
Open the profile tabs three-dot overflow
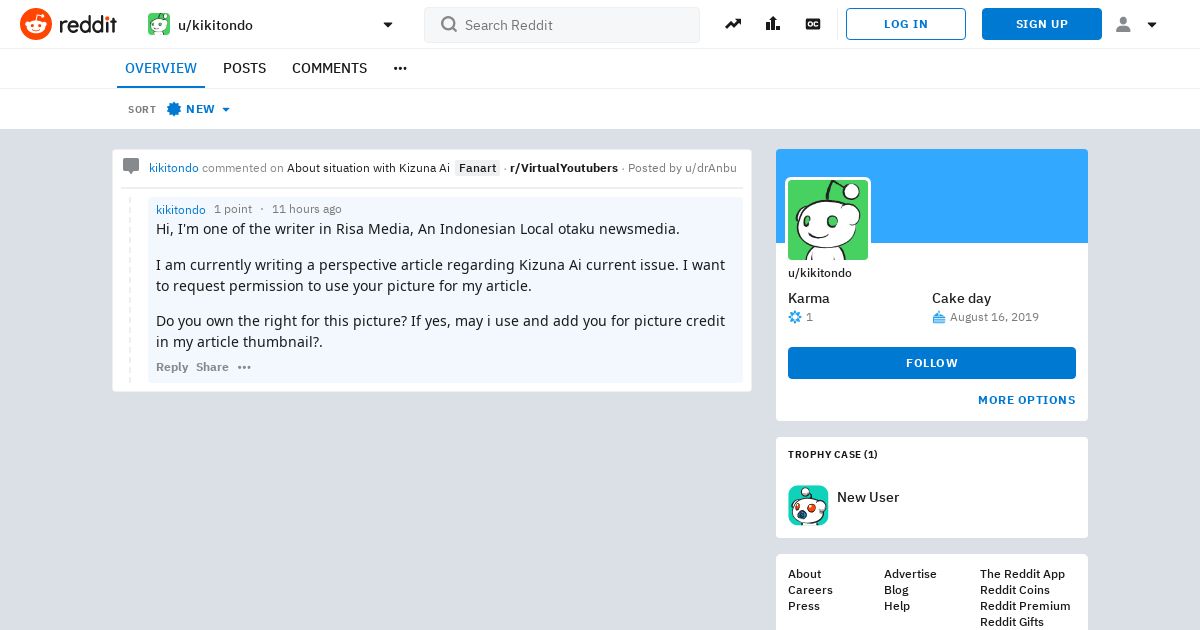(400, 68)
